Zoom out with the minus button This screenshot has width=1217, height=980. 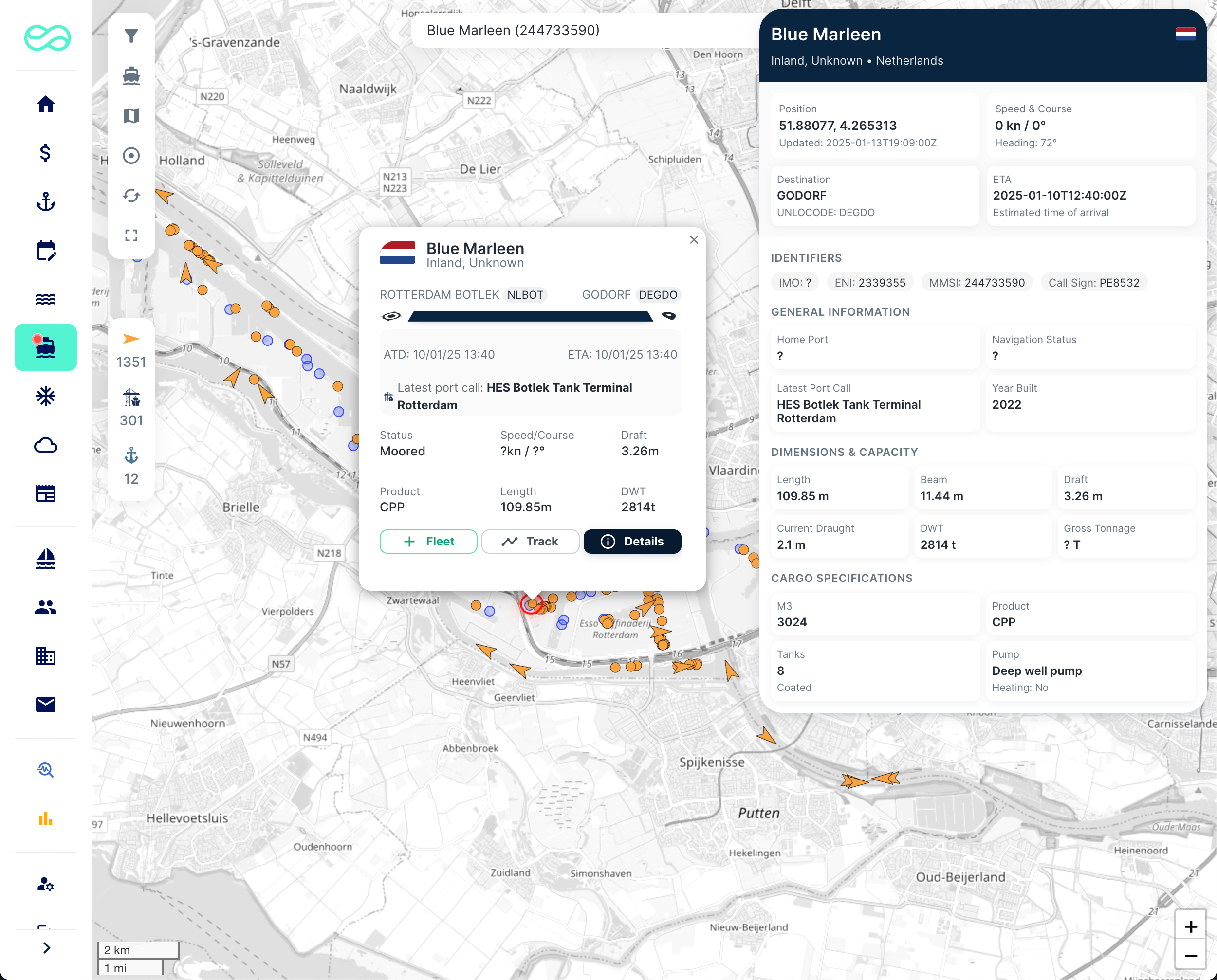[x=1190, y=956]
